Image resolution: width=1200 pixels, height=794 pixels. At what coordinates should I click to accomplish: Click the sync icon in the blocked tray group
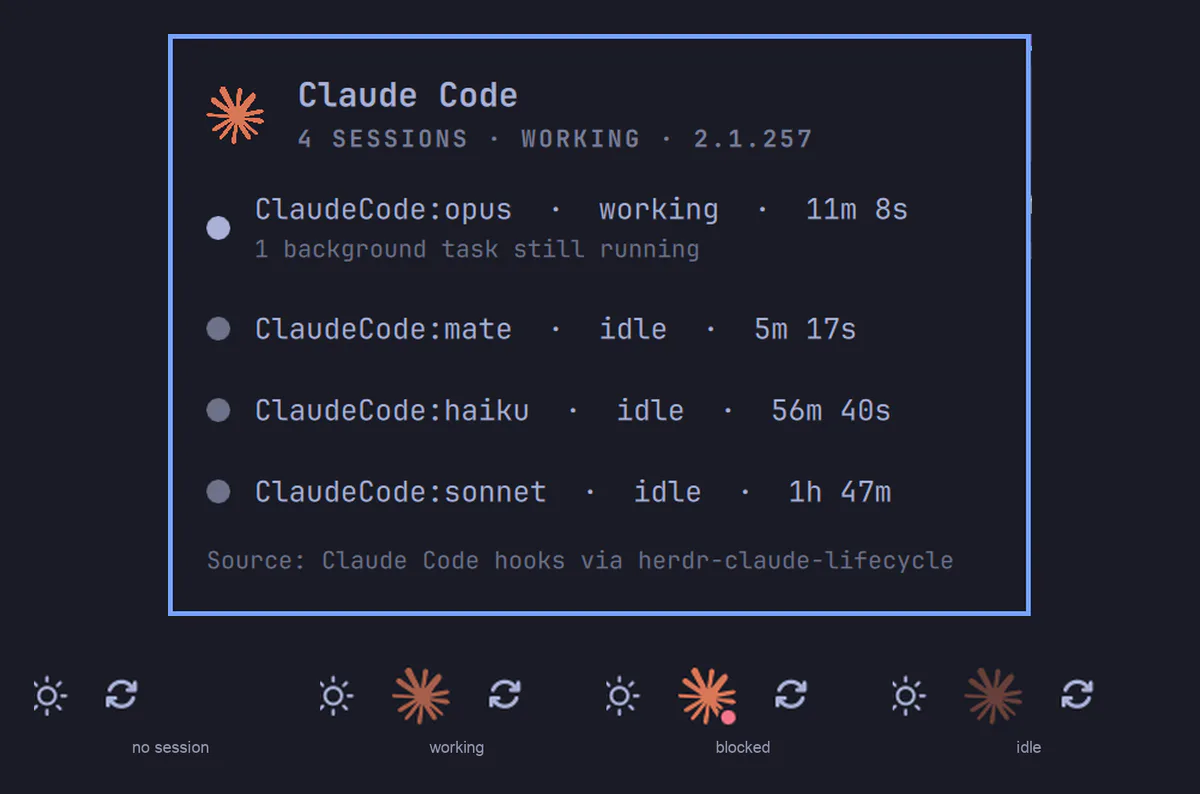(x=791, y=694)
